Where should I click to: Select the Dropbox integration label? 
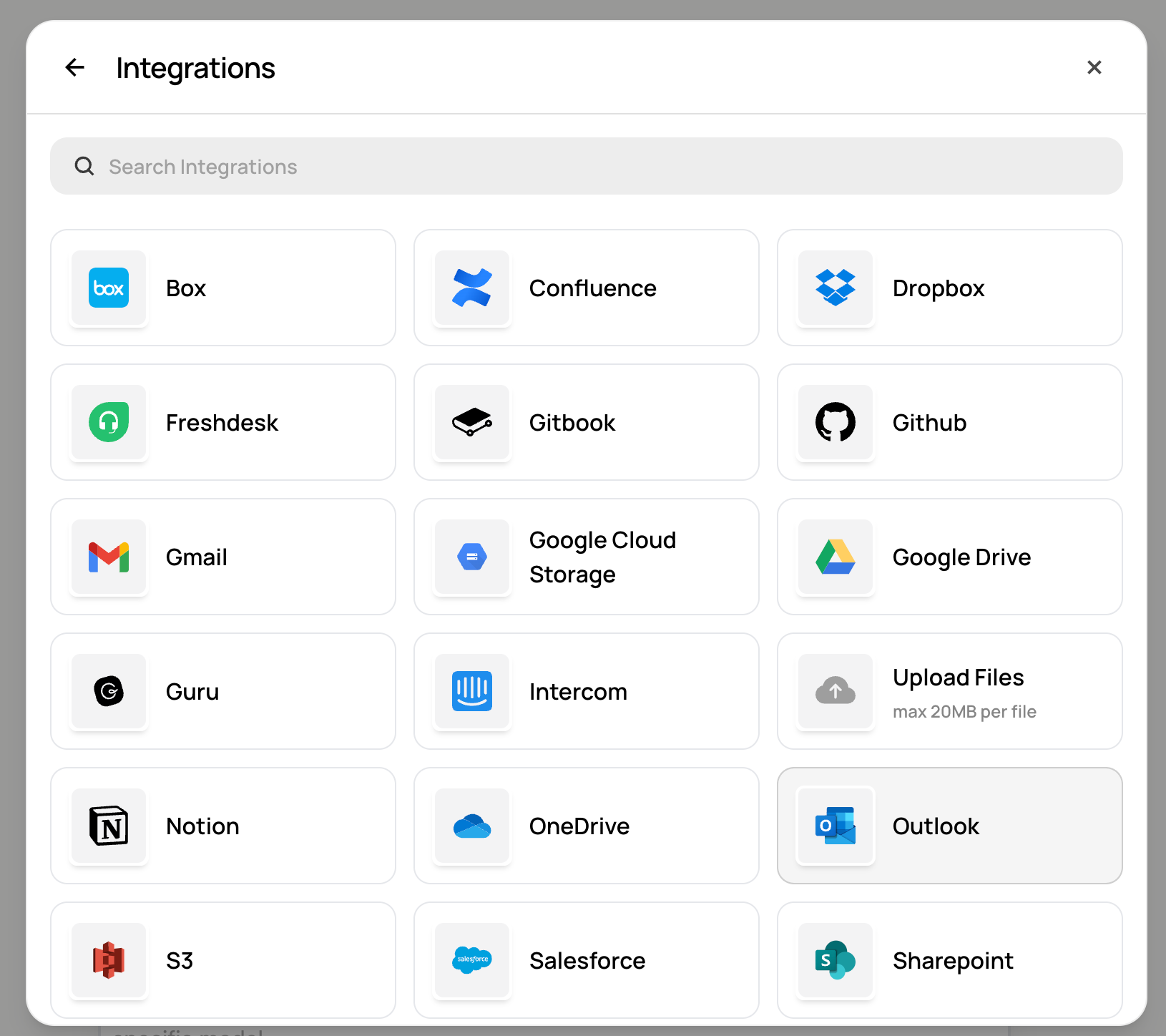pos(939,288)
